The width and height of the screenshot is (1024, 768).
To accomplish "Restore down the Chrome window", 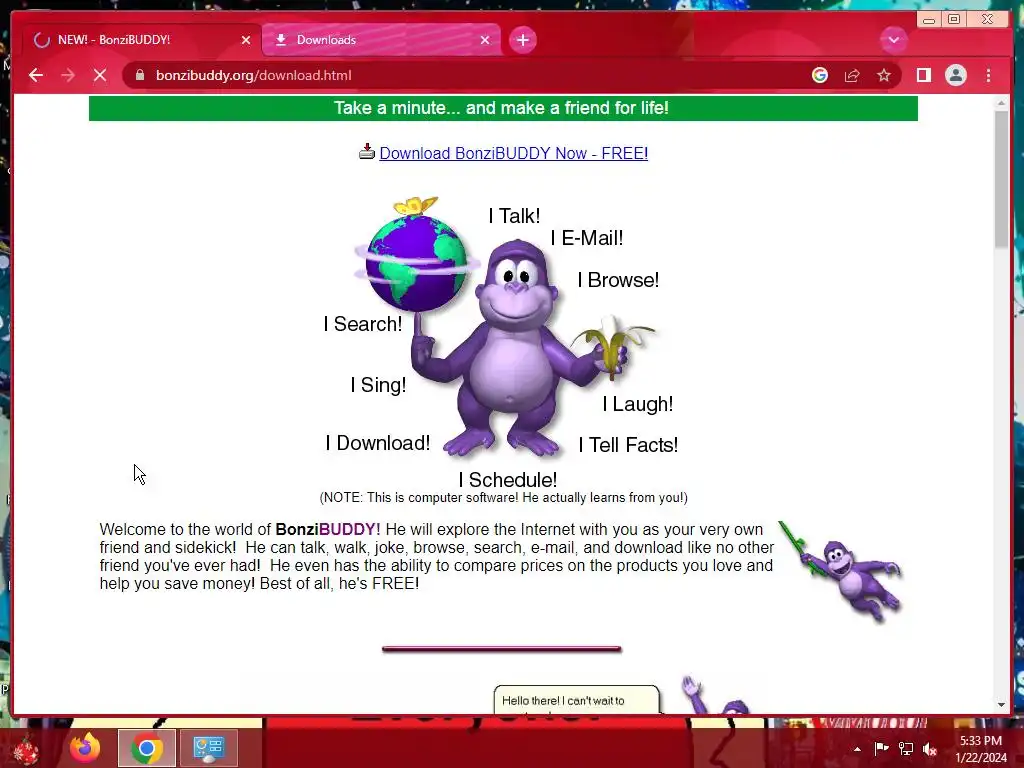I will (954, 20).
